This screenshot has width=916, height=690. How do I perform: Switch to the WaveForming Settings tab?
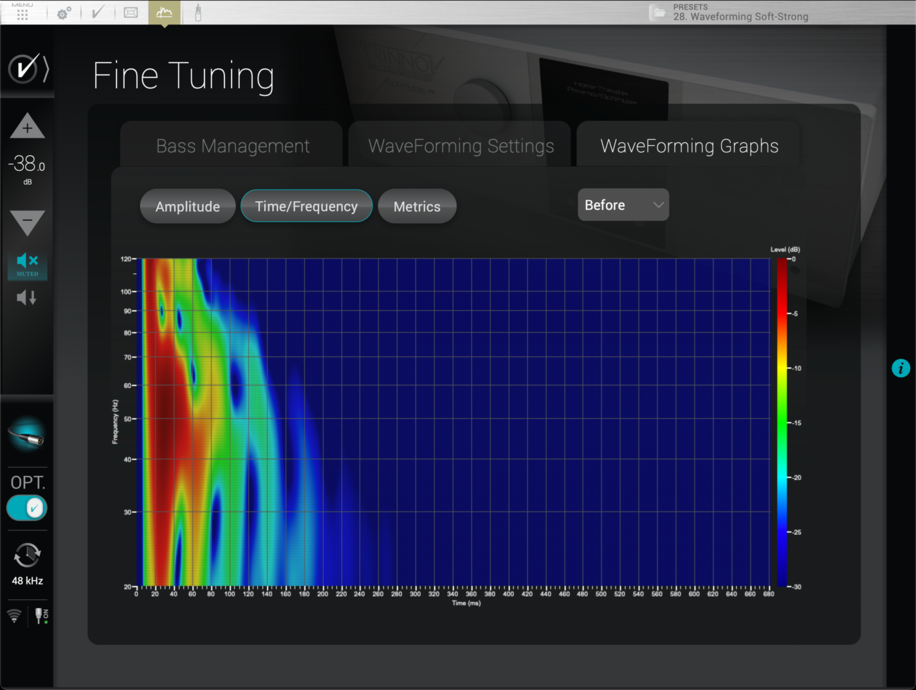coord(460,146)
